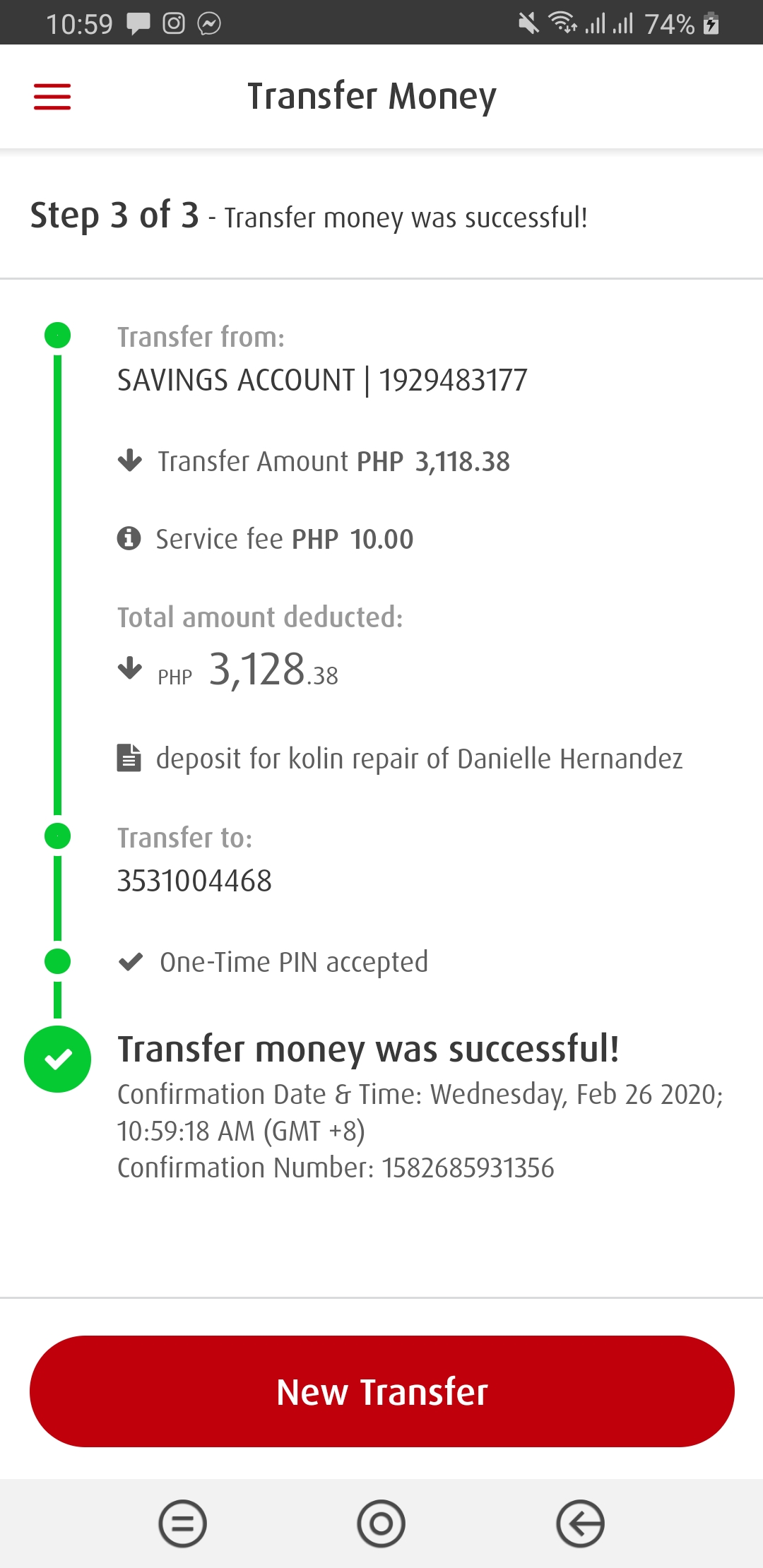Tap the service fee info icon
Image resolution: width=763 pixels, height=1568 pixels.
129,538
